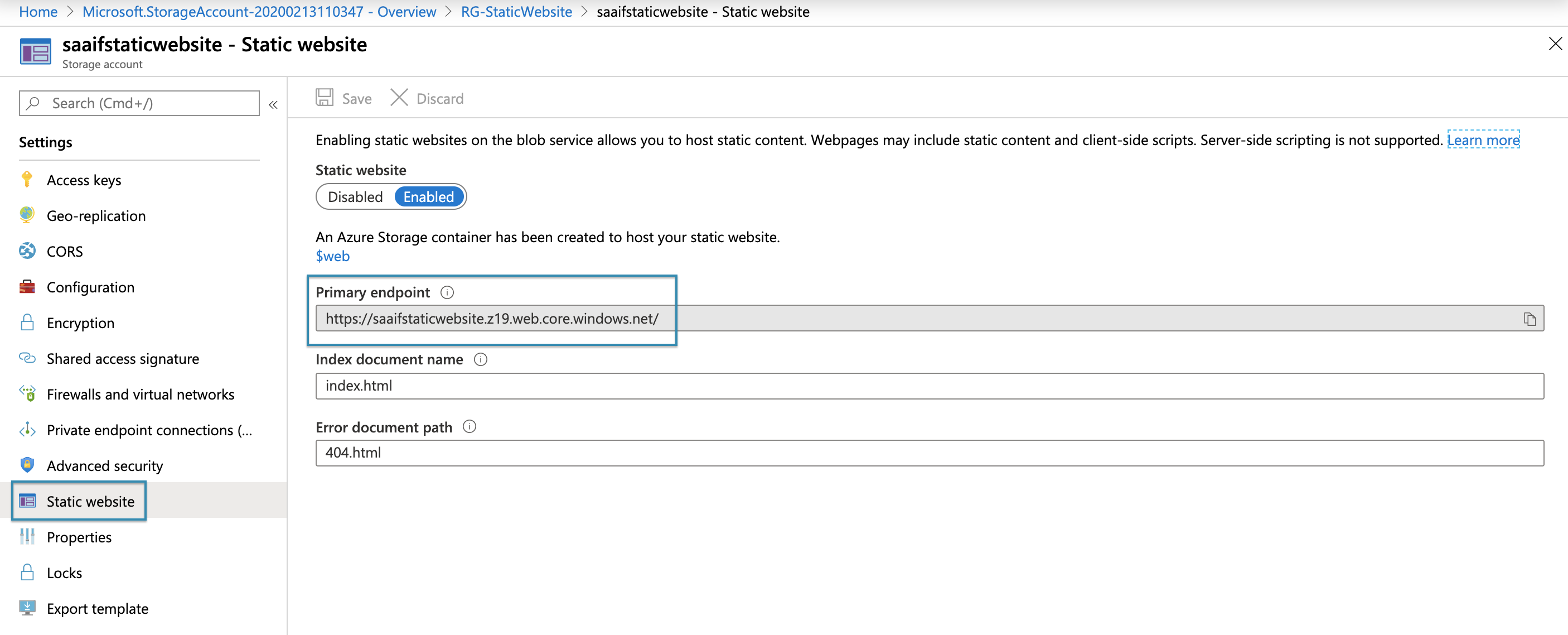Screen dimensions: 1568x635
Task: Open the $web container link
Action: (x=332, y=256)
